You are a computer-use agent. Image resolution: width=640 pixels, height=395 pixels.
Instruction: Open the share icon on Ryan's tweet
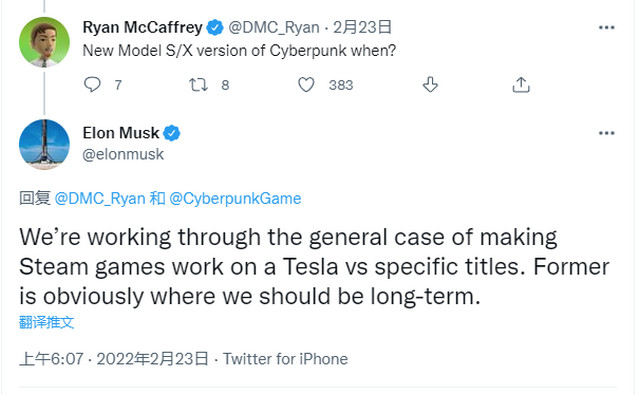point(521,85)
